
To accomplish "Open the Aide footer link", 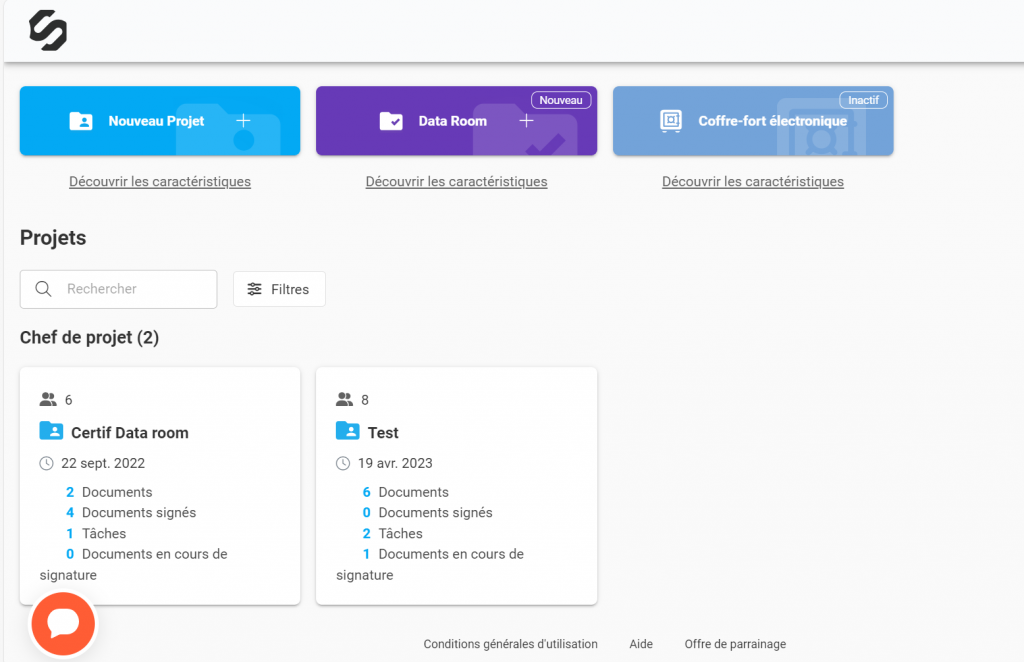I will click(x=641, y=644).
